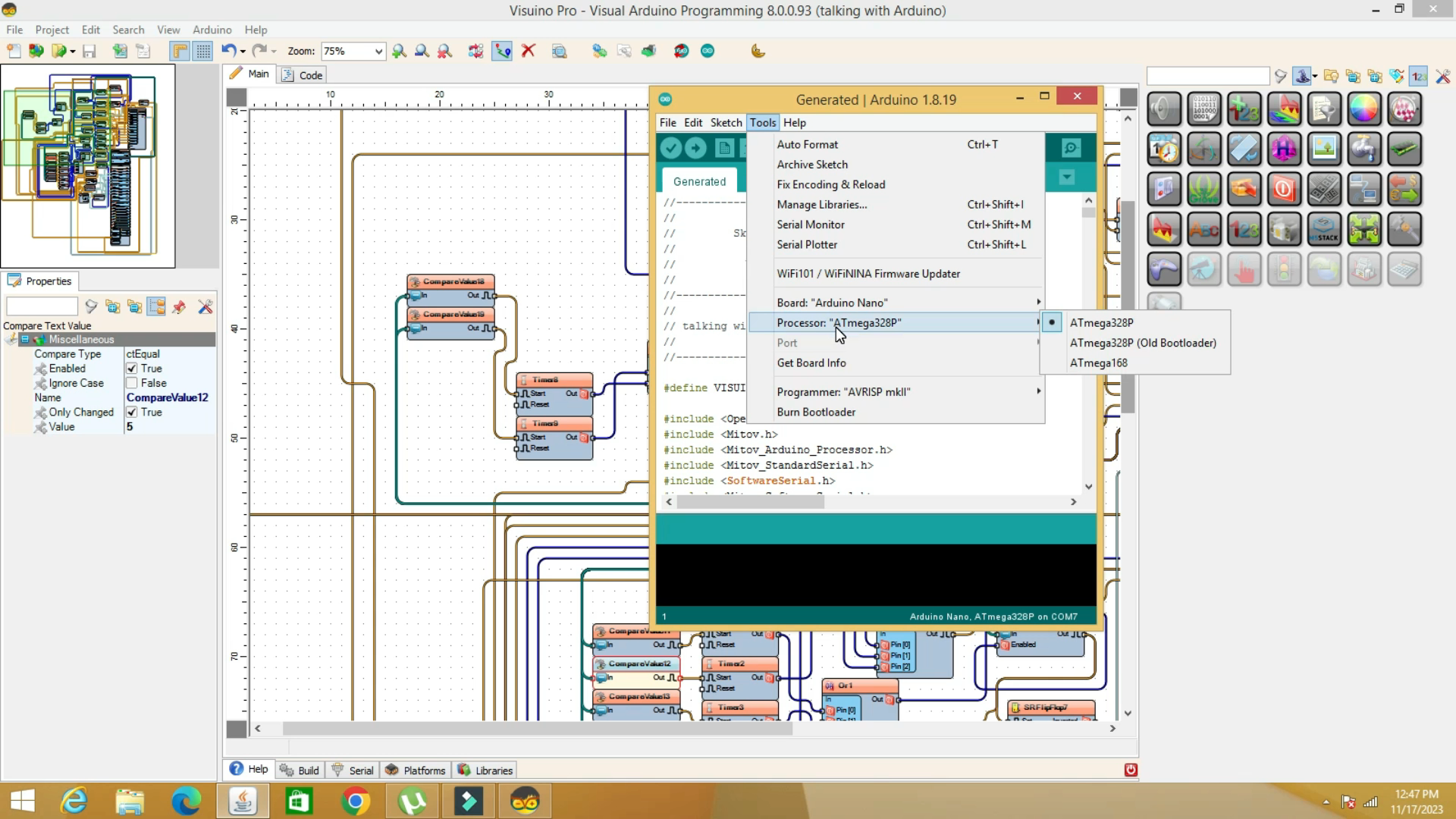Open the Platforms tab at bottom
This screenshot has width=1456, height=819.
click(416, 770)
